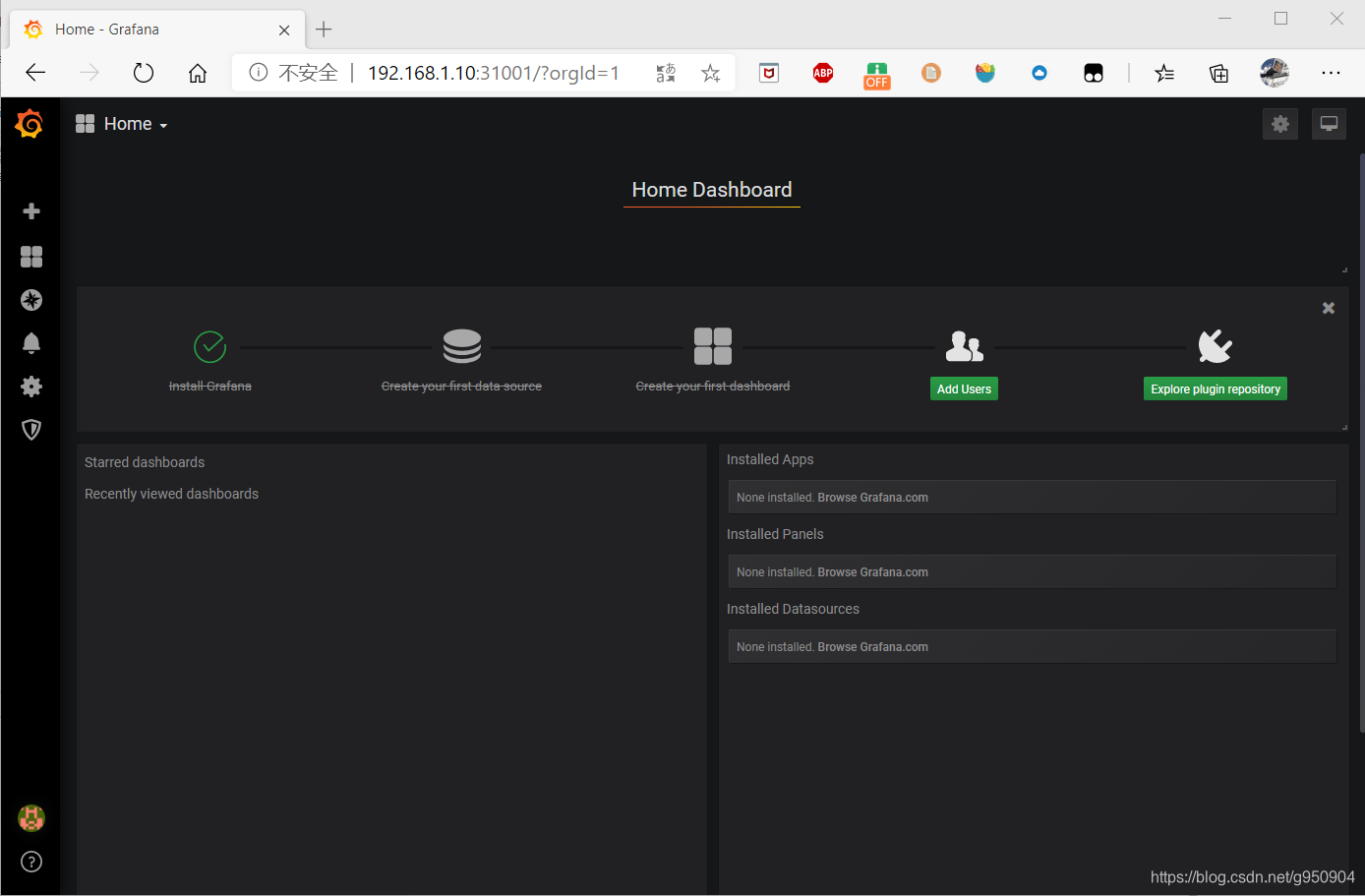Viewport: 1365px width, 896px height.
Task: Click the page vertical scrollbar
Action: 1361,443
